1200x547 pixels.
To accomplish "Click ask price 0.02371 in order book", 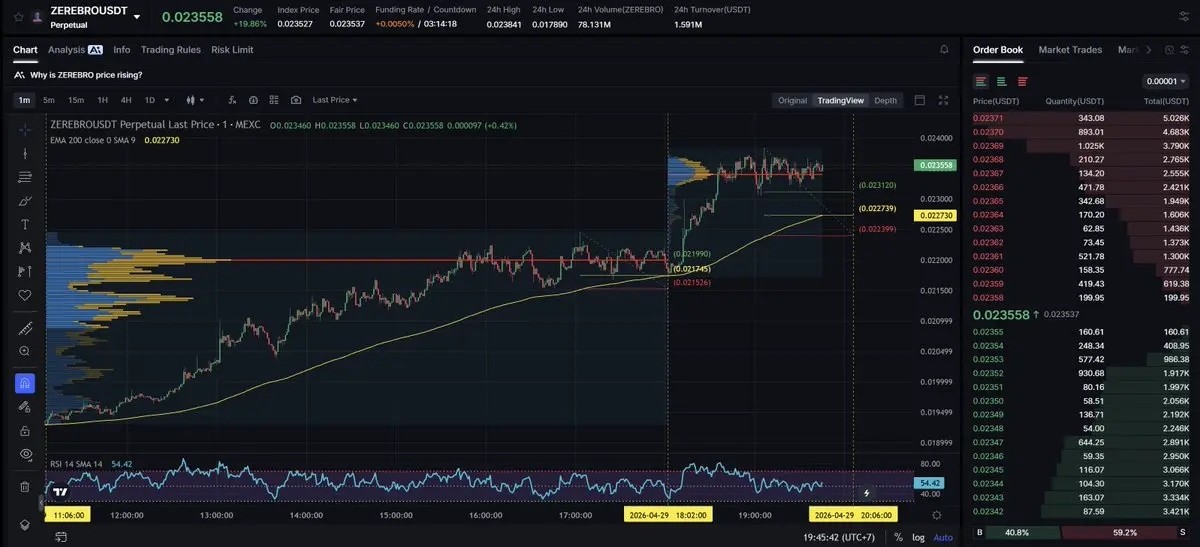I will coord(988,118).
